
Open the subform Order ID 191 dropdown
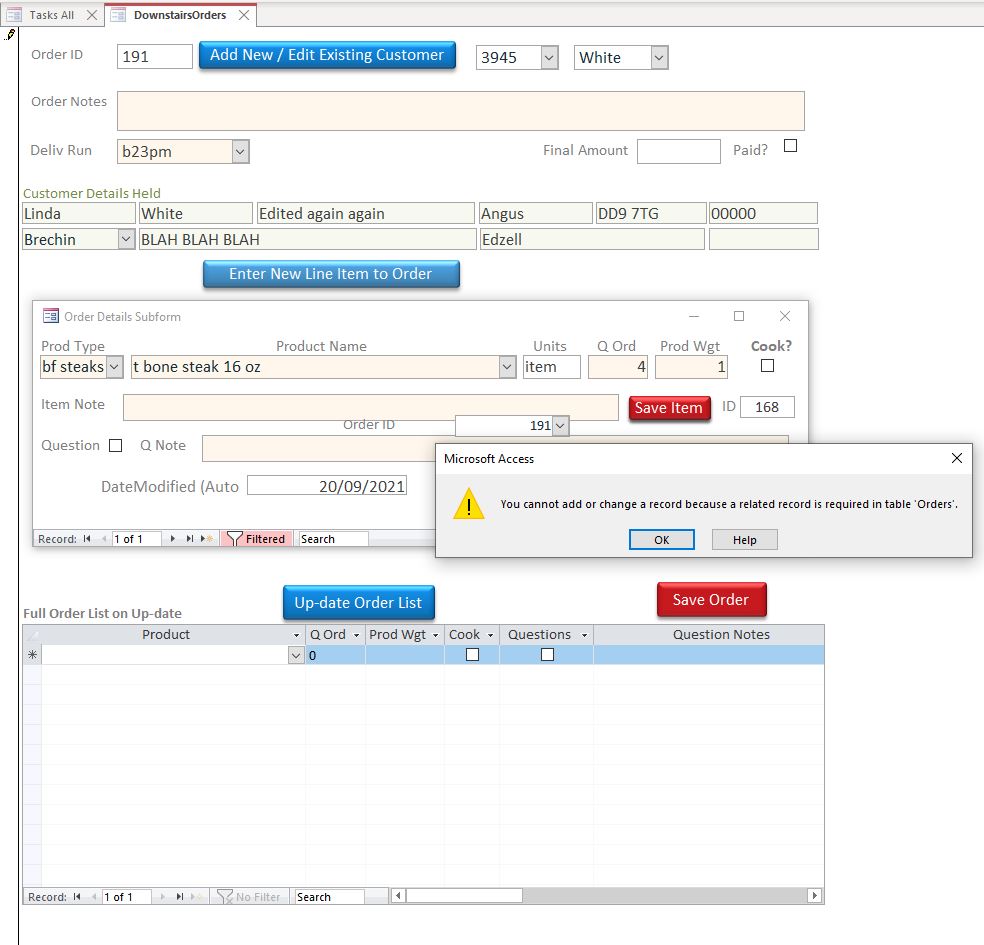pos(561,425)
